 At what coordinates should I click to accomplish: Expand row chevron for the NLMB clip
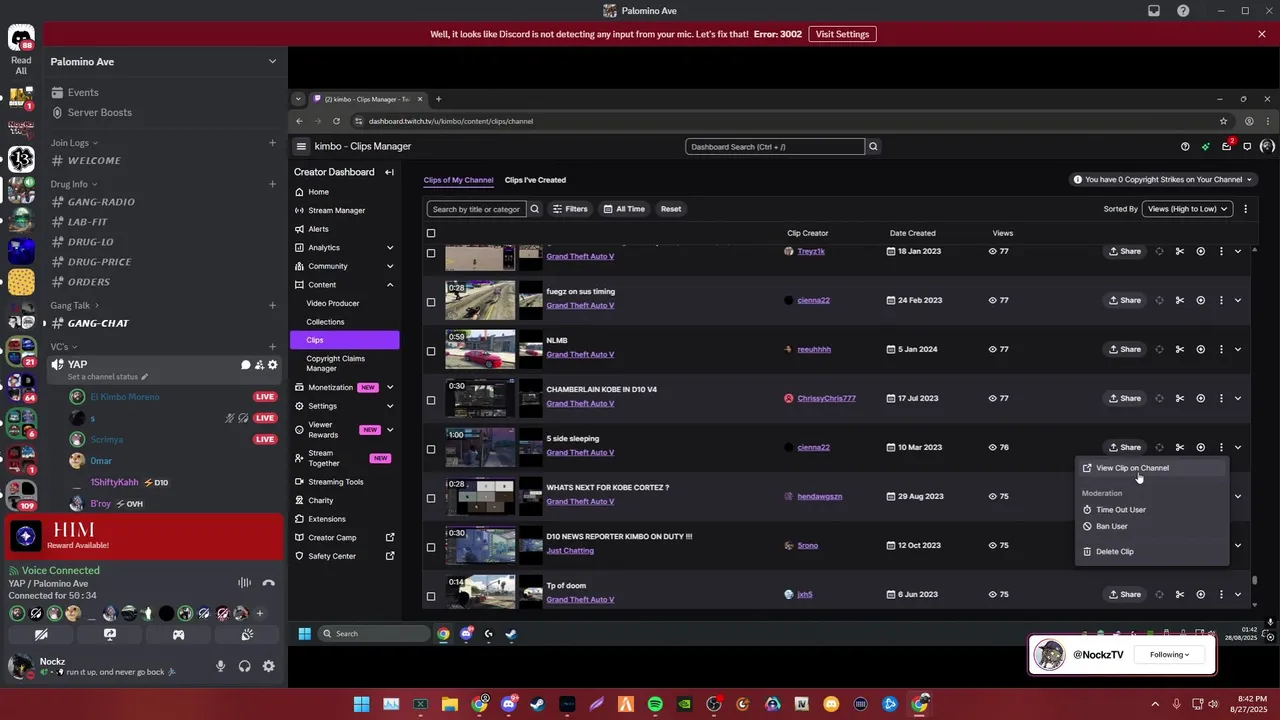[x=1238, y=349]
